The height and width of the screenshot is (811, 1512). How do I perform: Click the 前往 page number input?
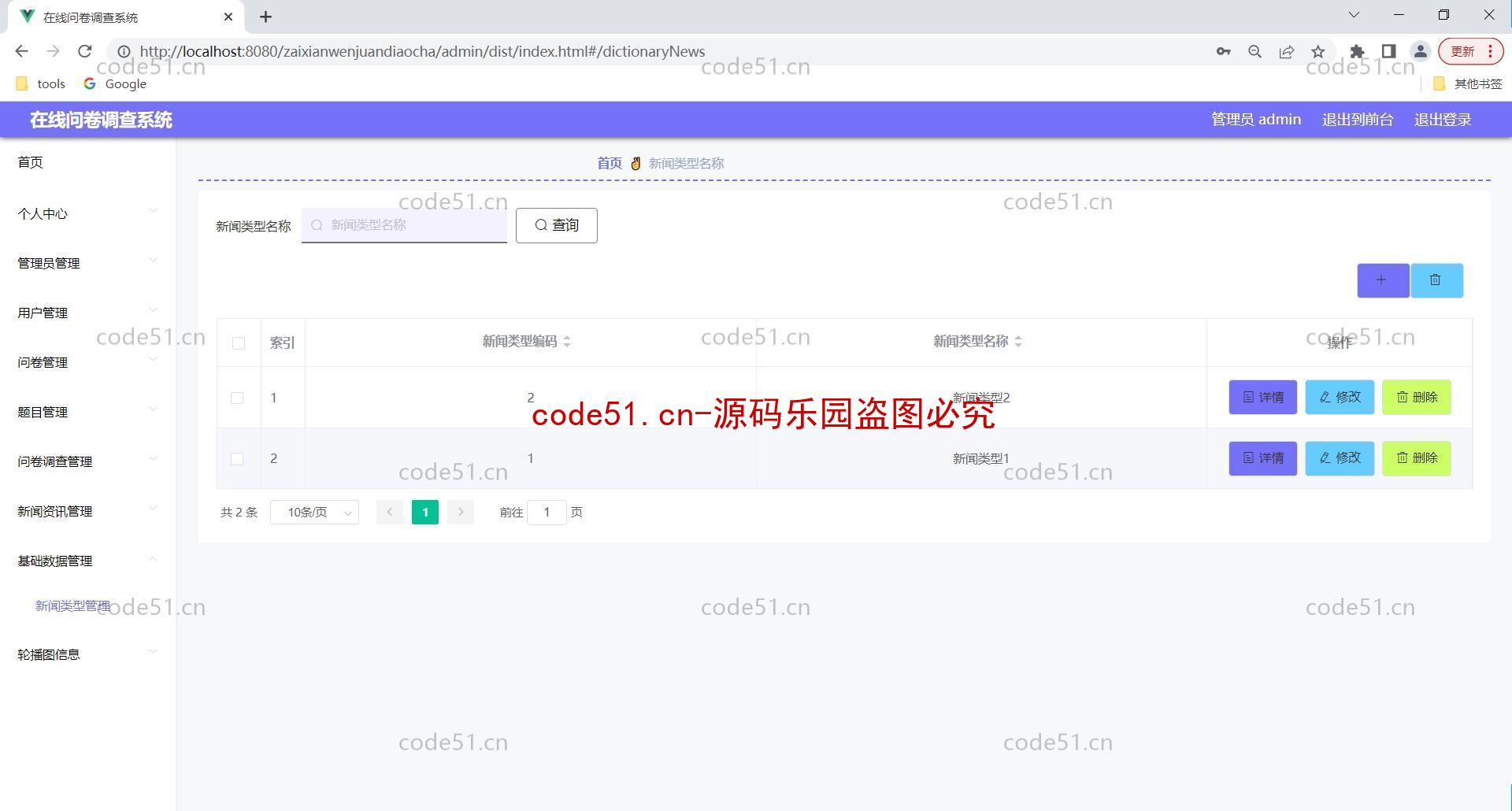click(547, 512)
